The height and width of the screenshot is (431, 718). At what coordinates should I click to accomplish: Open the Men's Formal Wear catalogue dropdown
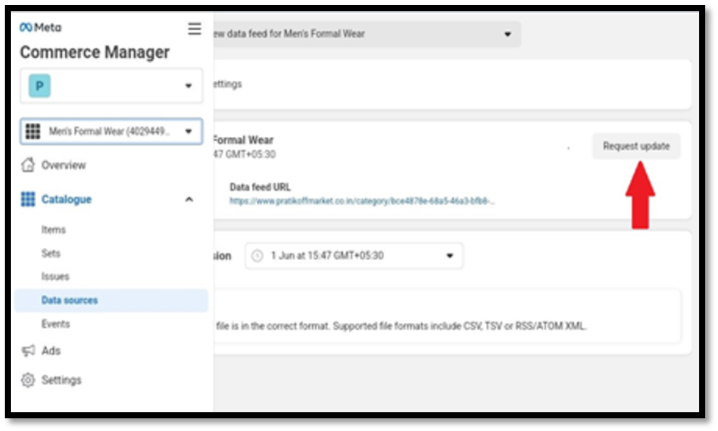pos(111,131)
